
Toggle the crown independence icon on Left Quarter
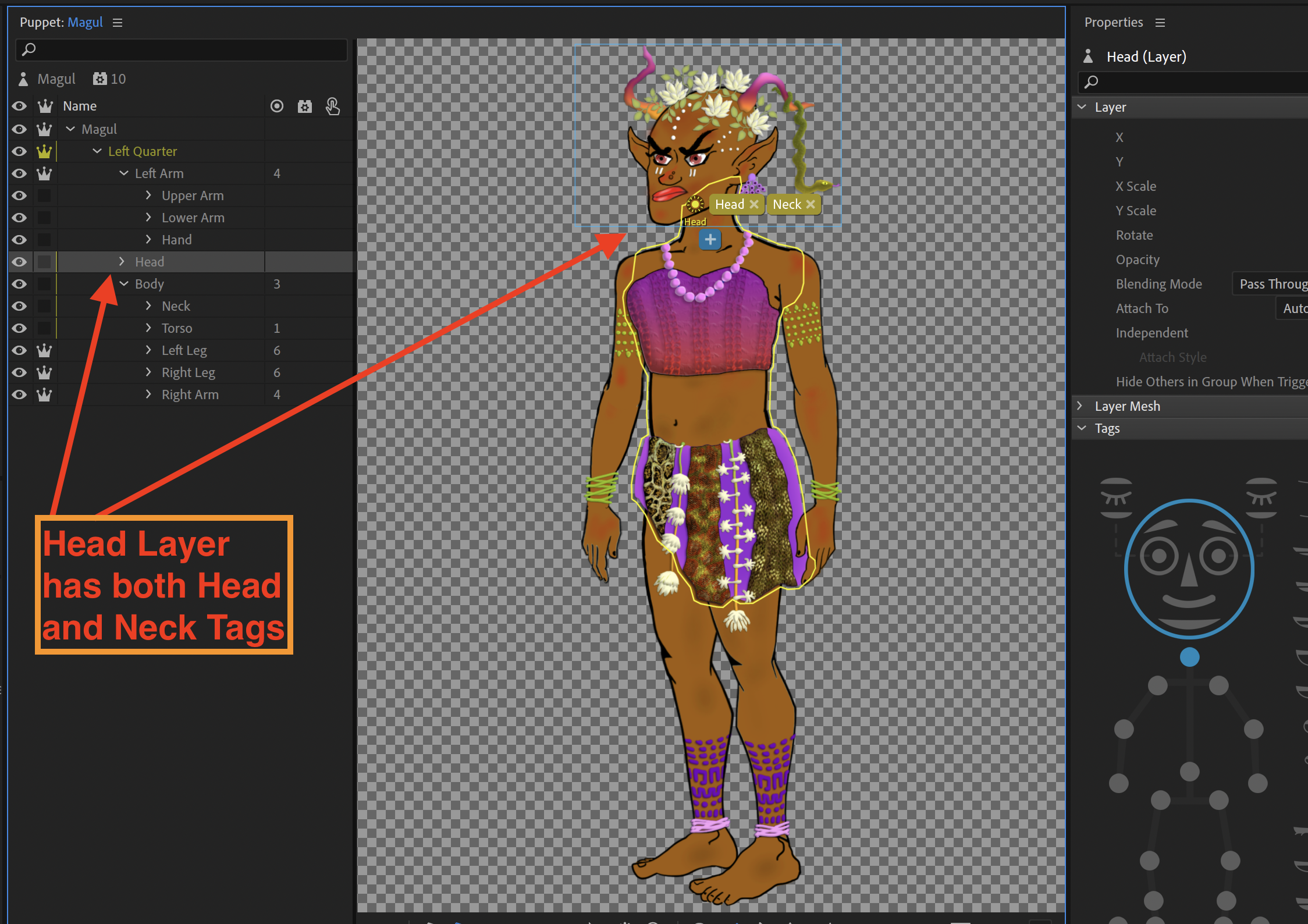pyautogui.click(x=44, y=151)
